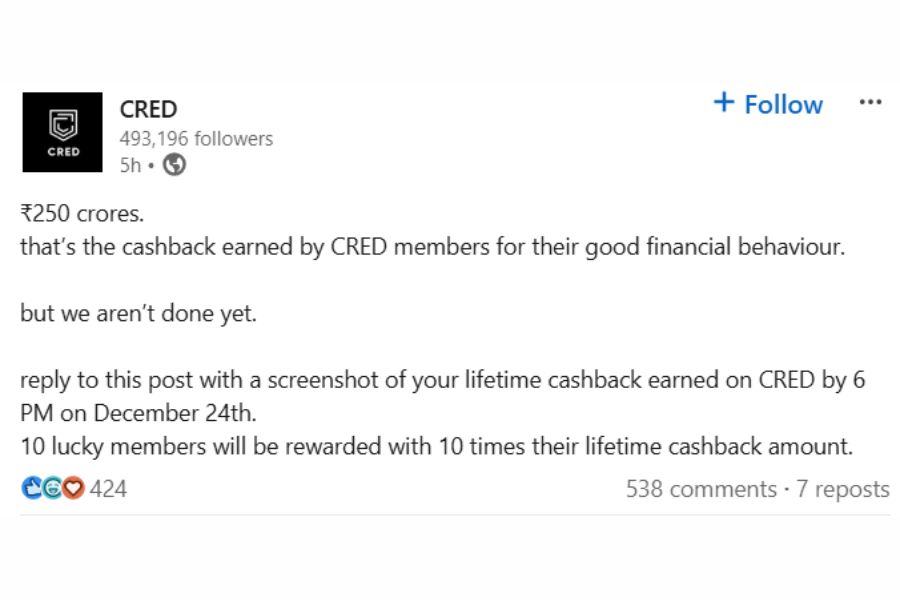The height and width of the screenshot is (600, 900).
Task: Click the '₹250 crores.' text line
Action: pos(82,215)
